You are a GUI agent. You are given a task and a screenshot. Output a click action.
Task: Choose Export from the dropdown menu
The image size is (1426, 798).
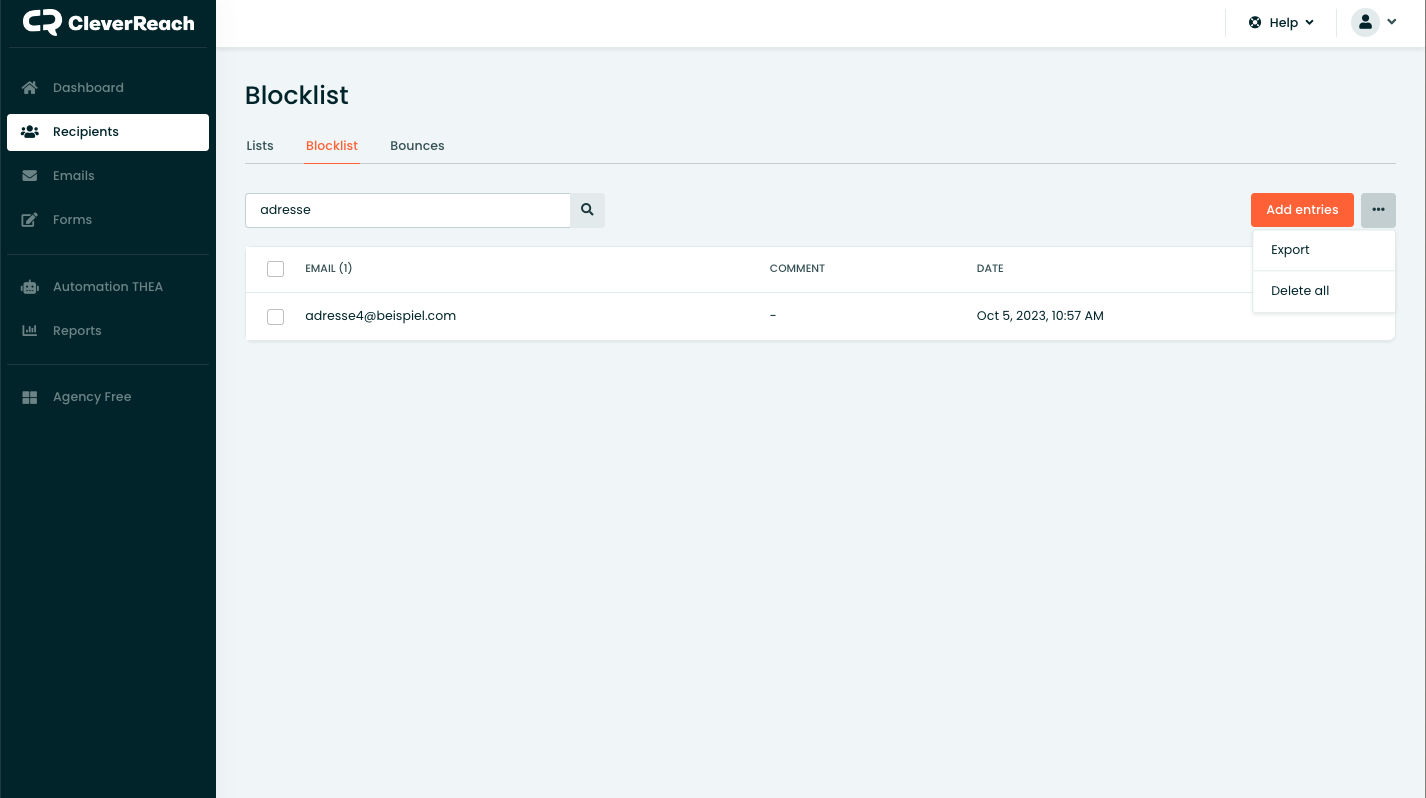click(x=1323, y=250)
